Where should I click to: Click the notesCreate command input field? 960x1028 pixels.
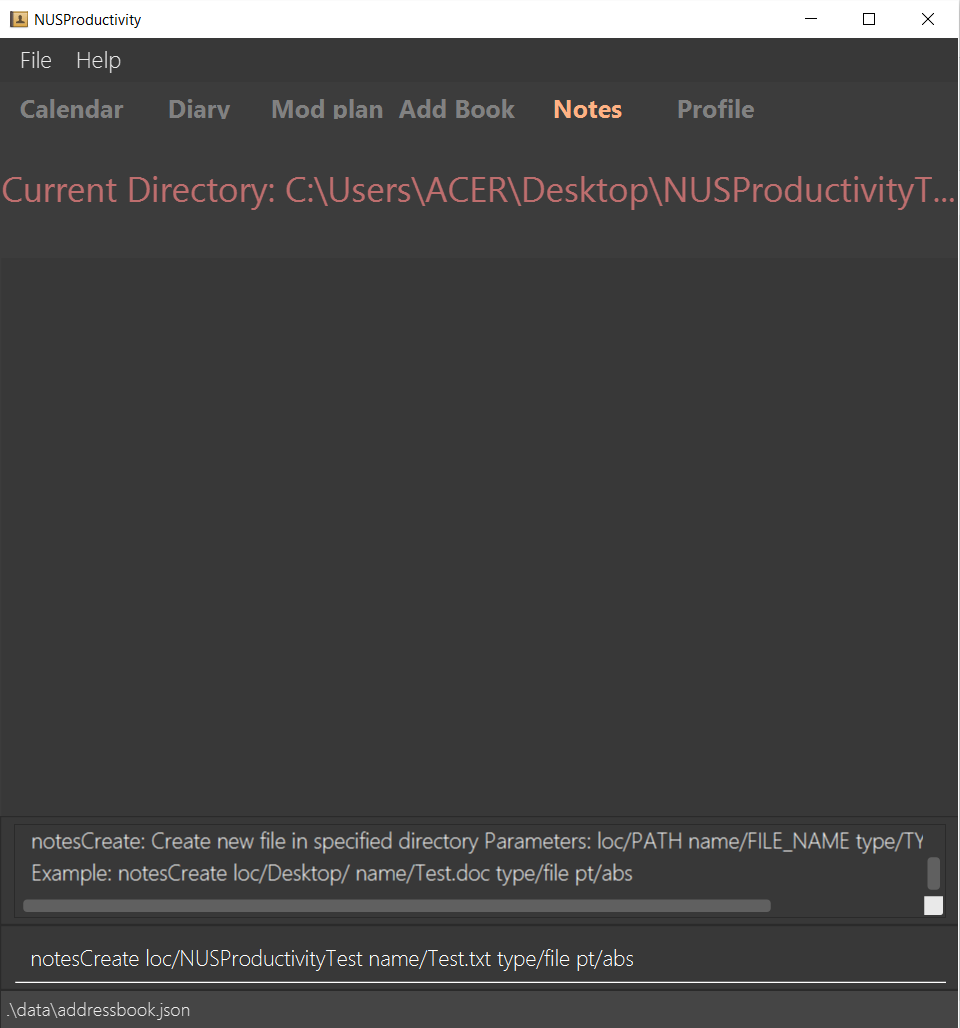[x=480, y=959]
